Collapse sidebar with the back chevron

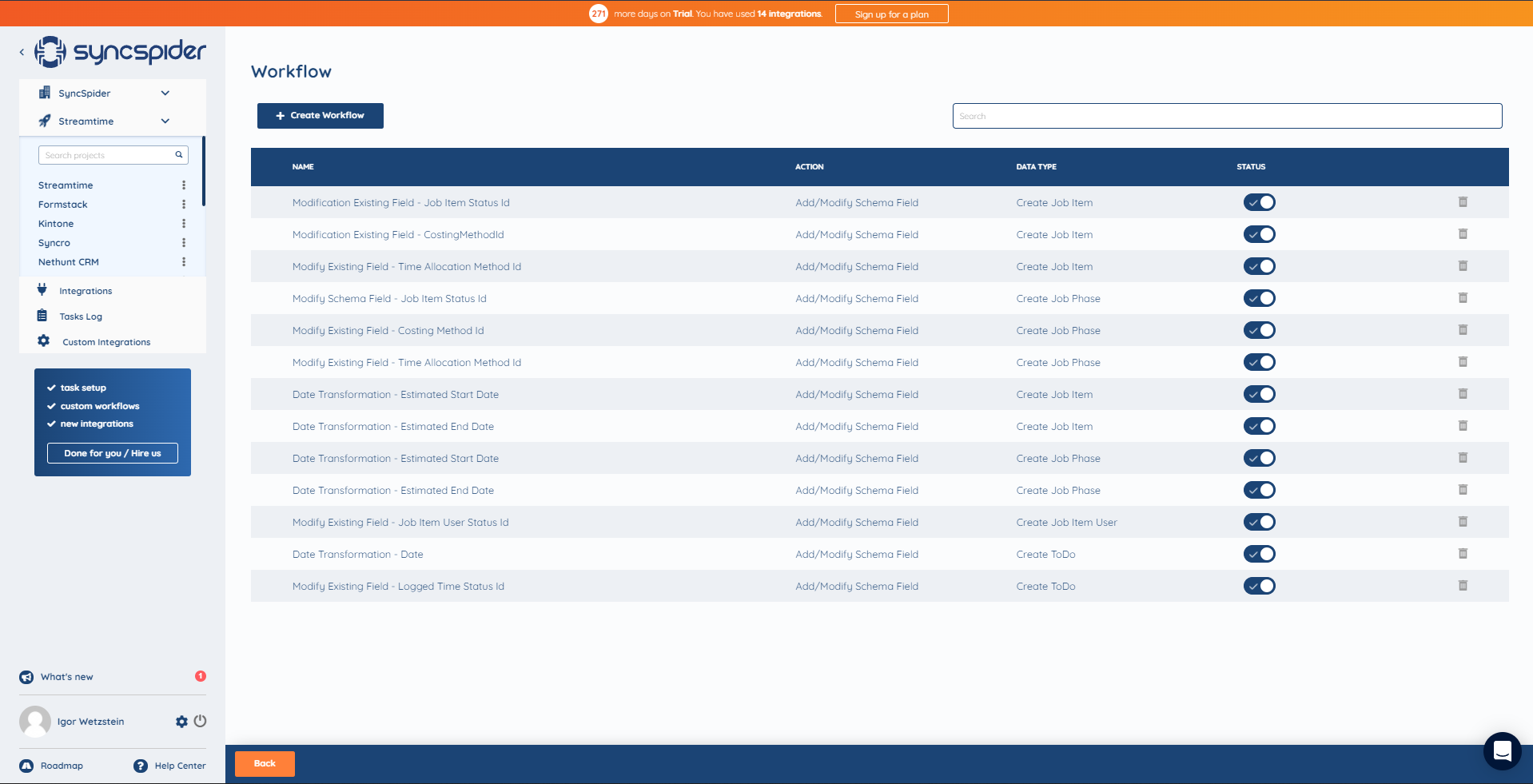22,52
